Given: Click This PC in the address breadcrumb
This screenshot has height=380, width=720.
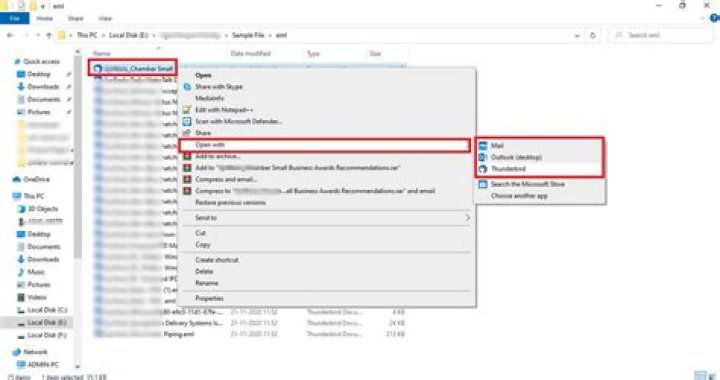Looking at the screenshot, I should tap(87, 35).
